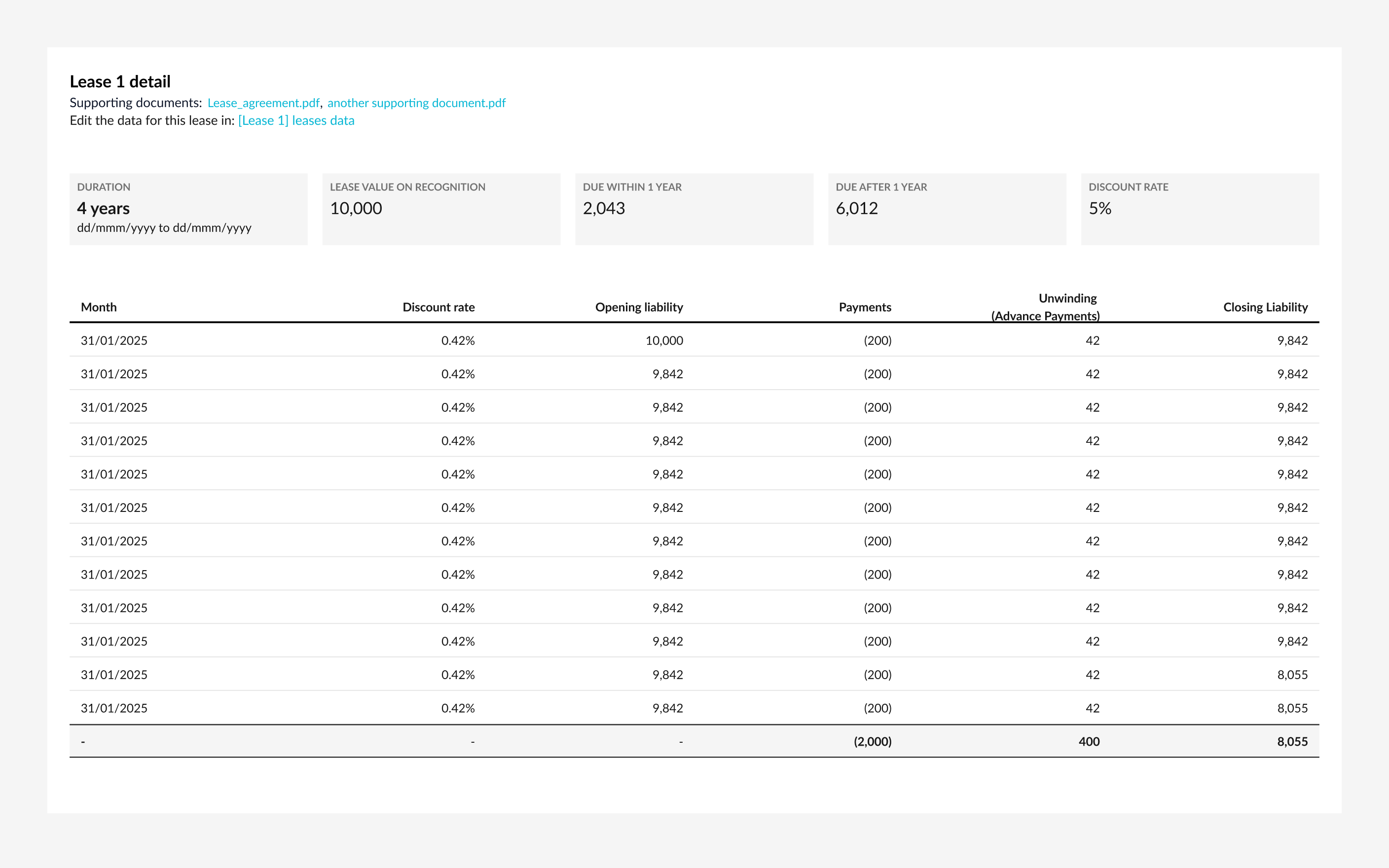Select the Lease Value on Recognition card
1389x868 pixels.
[441, 209]
